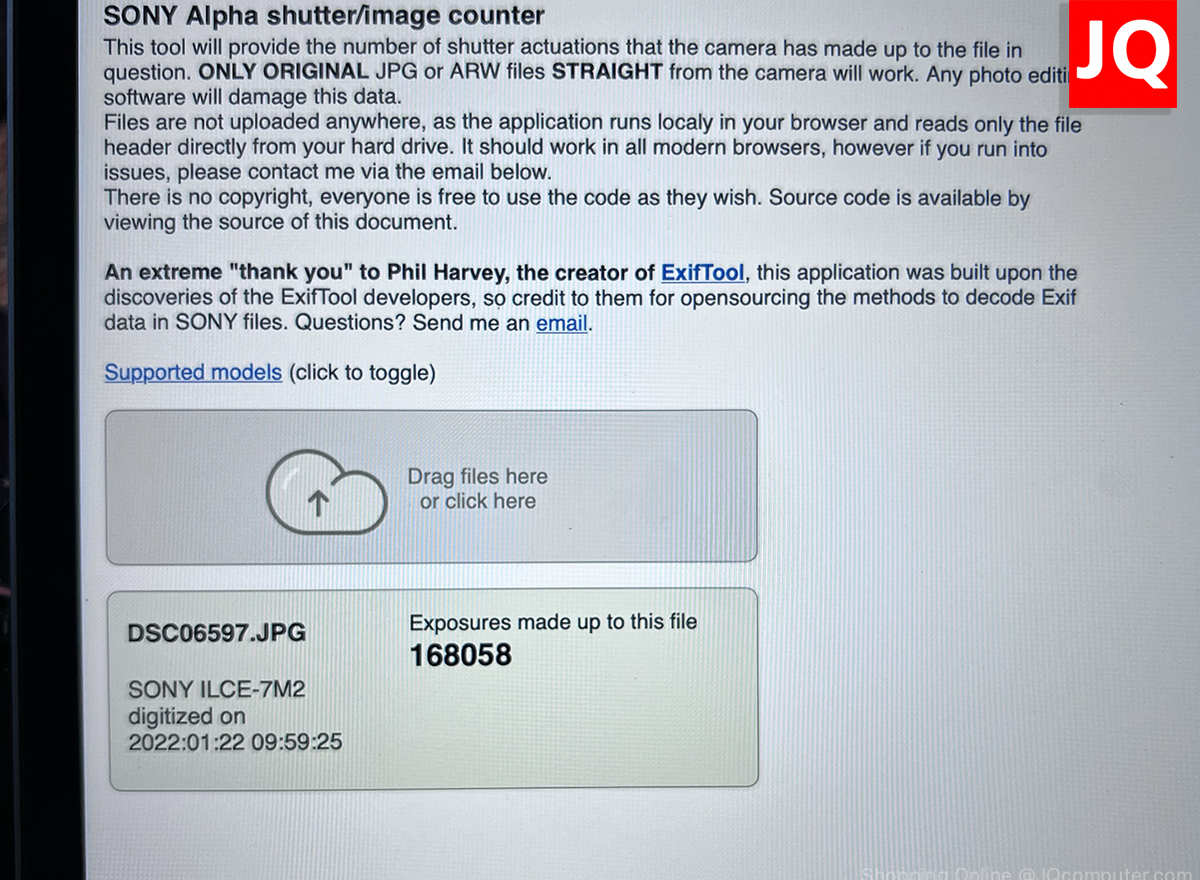Image resolution: width=1200 pixels, height=880 pixels.
Task: Select the DSC06597.JPG file name
Action: click(x=217, y=633)
